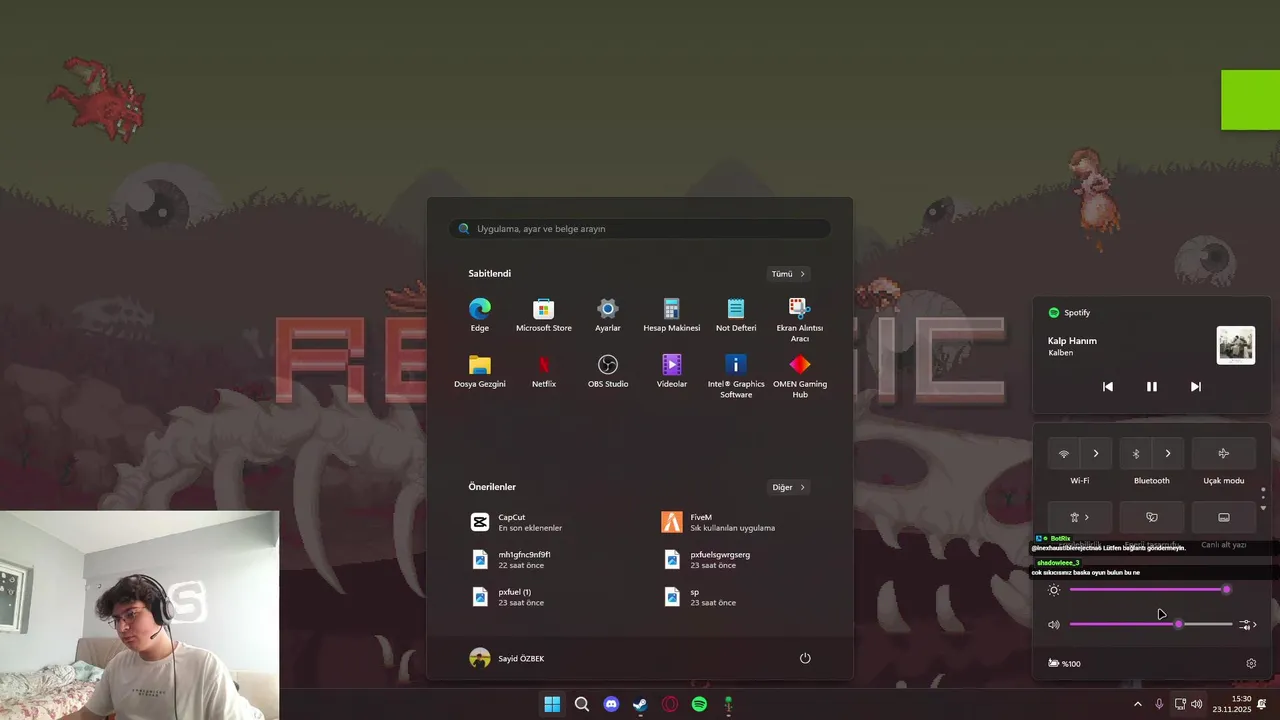Open Steam from the taskbar

point(640,704)
